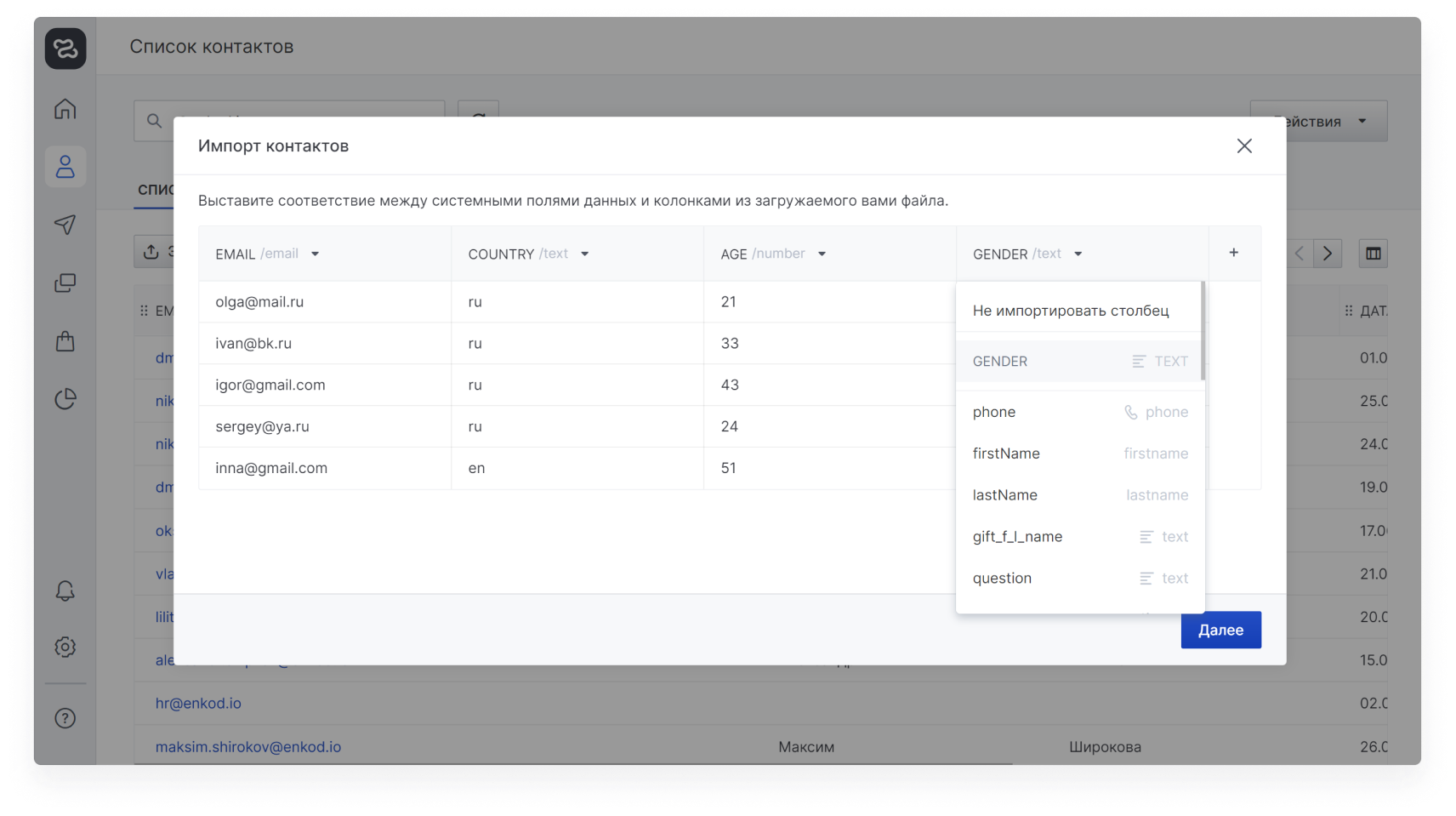
Task: Click the ivan@bk.ru cell
Action: point(325,344)
